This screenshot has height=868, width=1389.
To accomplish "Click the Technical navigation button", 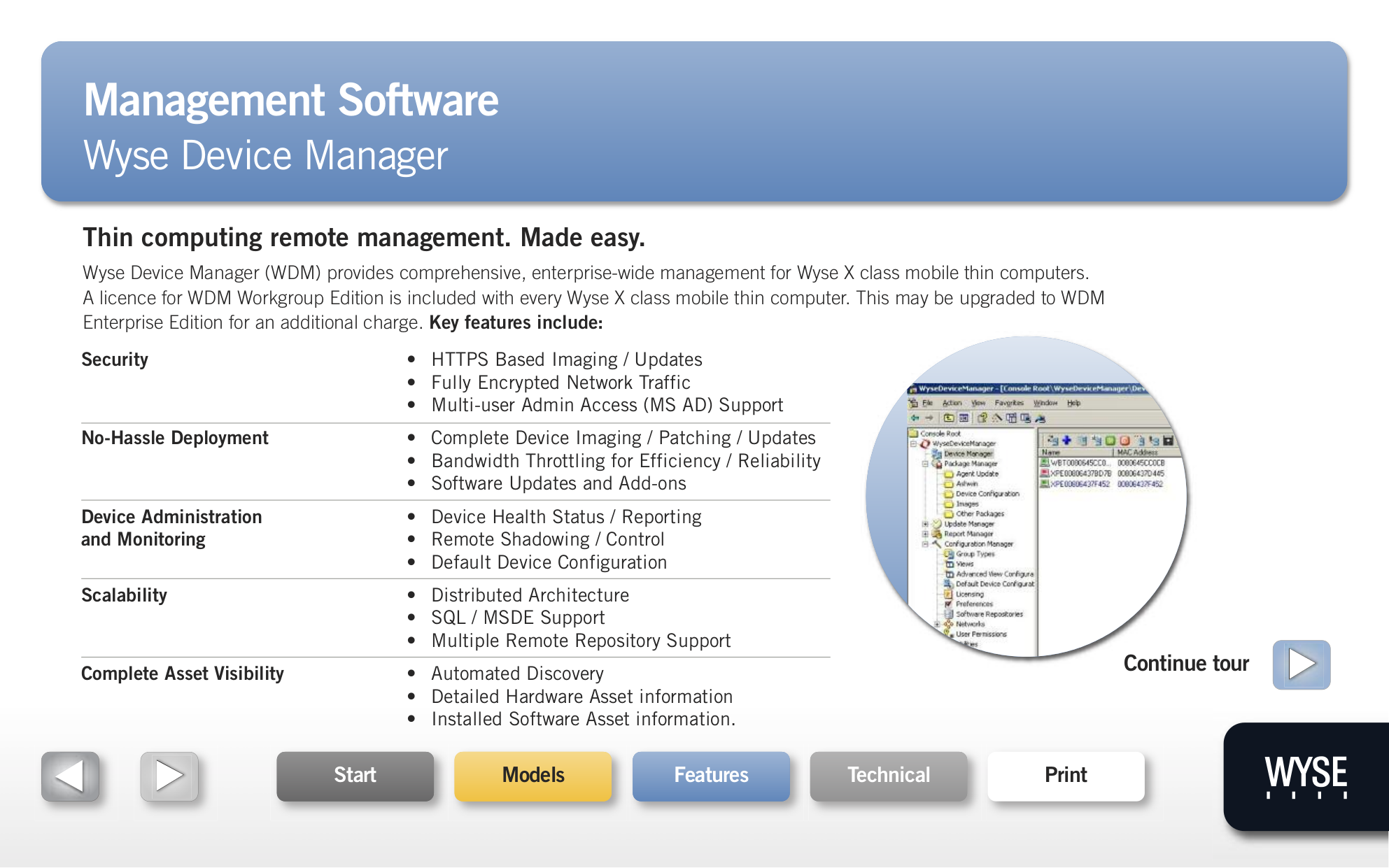I will point(889,775).
